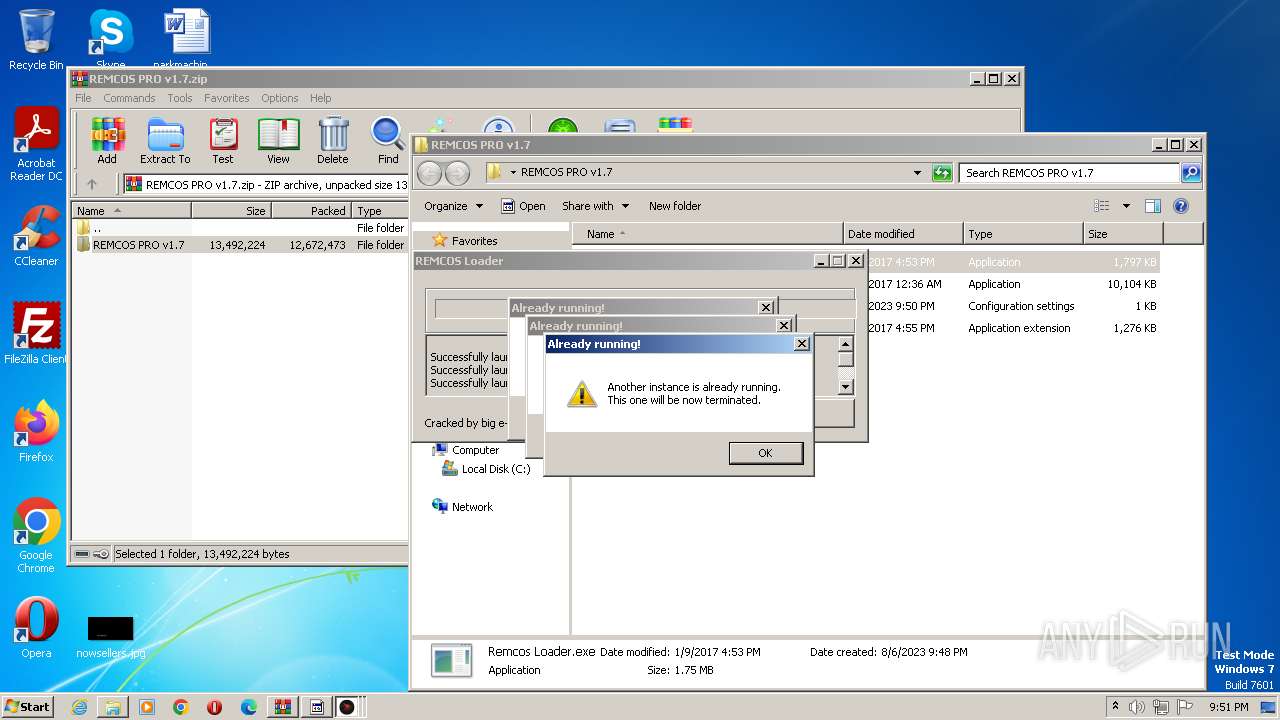
Task: Open Options menu in WinRAR
Action: [x=280, y=98]
